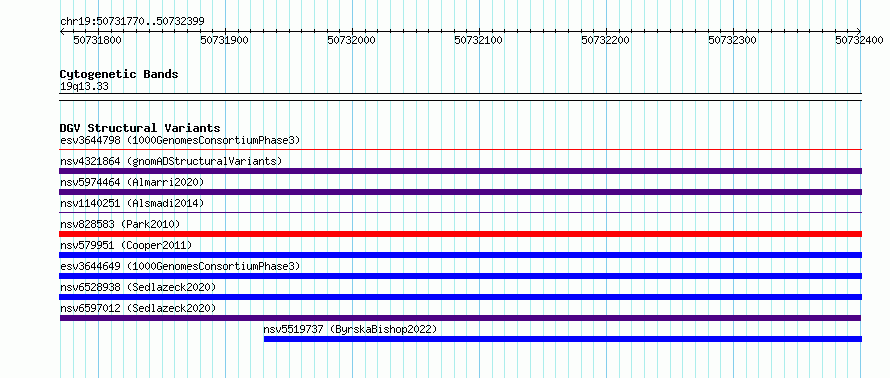Click ruler position 50732300

[733, 41]
